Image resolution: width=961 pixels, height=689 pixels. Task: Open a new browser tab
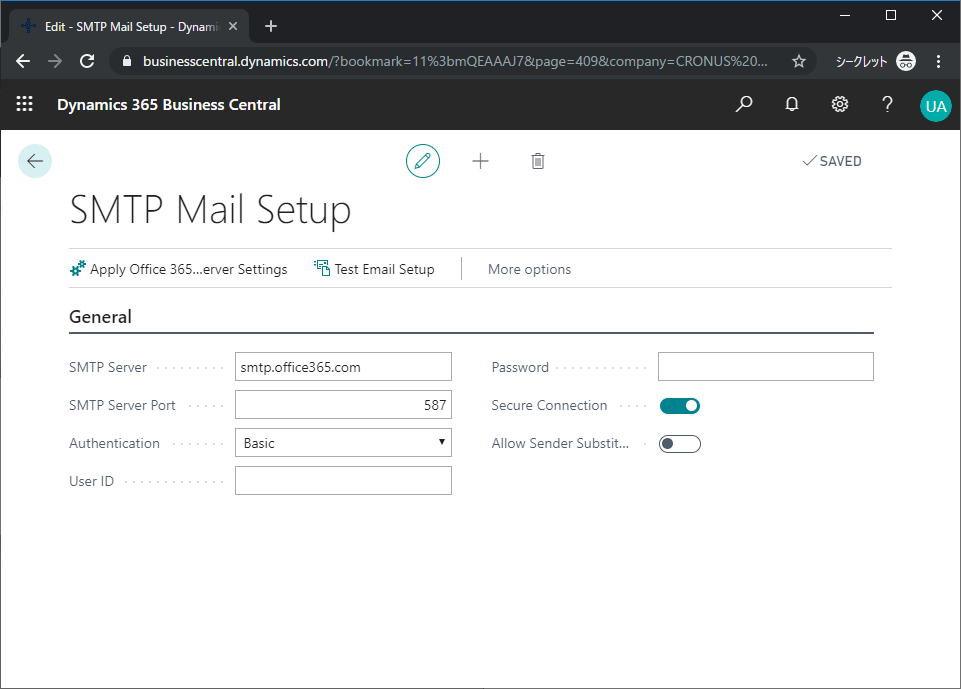(271, 26)
